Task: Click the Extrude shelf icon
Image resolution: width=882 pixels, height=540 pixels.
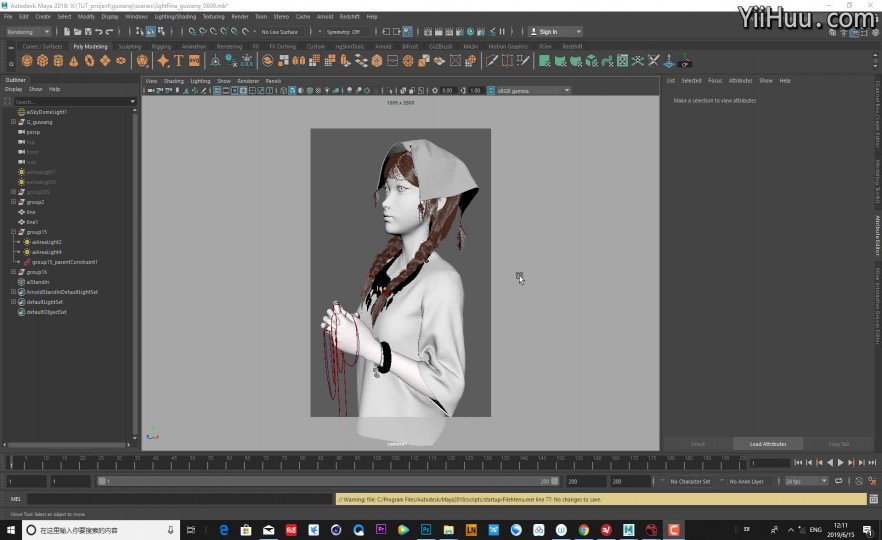Action: click(346, 61)
